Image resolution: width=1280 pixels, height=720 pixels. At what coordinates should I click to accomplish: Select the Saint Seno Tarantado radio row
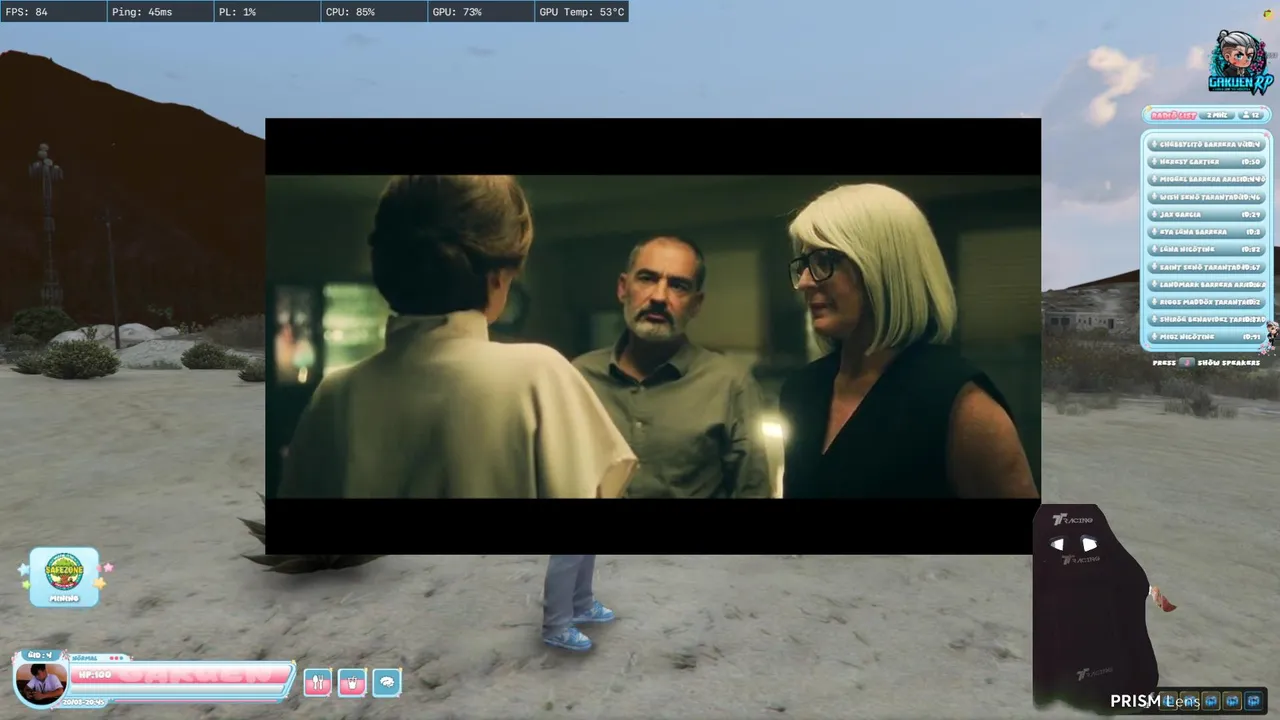point(1206,267)
